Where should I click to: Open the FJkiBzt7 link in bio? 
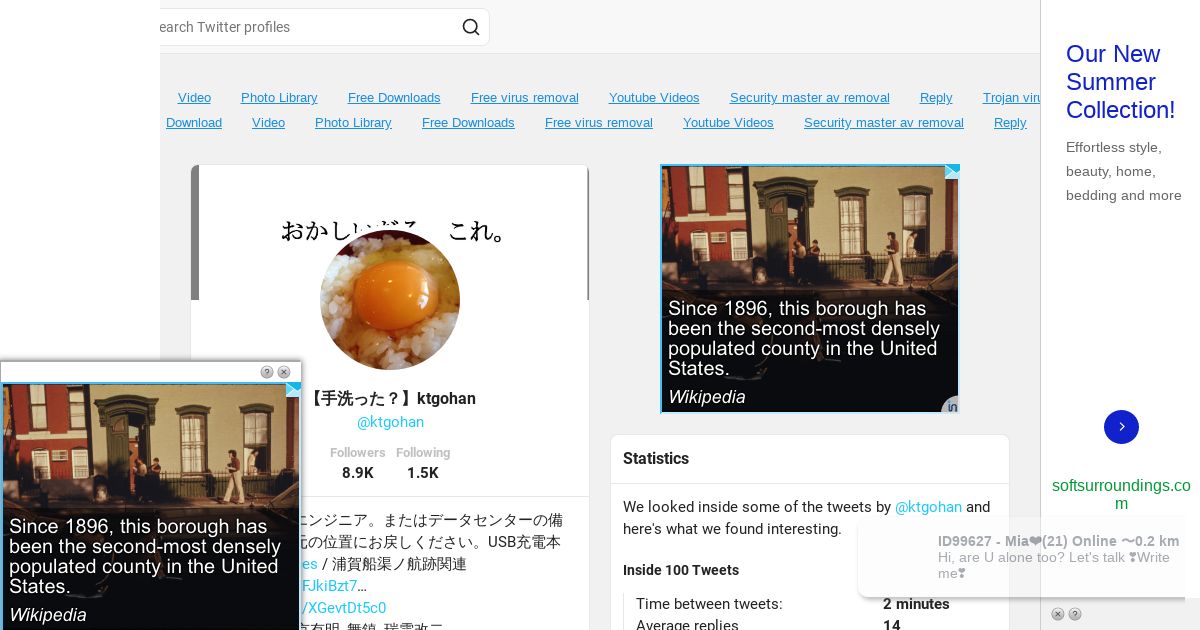click(x=333, y=586)
